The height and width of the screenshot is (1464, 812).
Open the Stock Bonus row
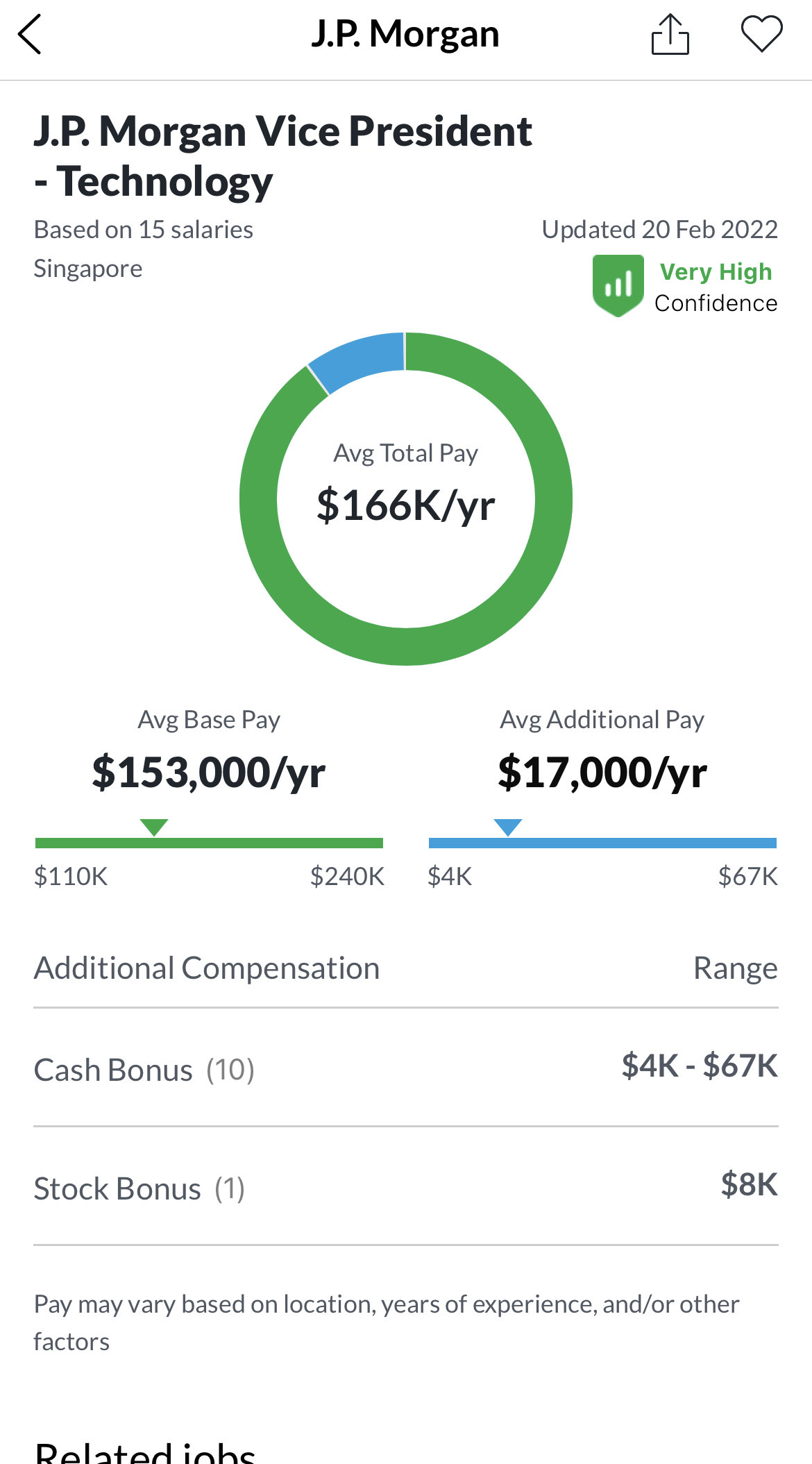(x=405, y=1187)
